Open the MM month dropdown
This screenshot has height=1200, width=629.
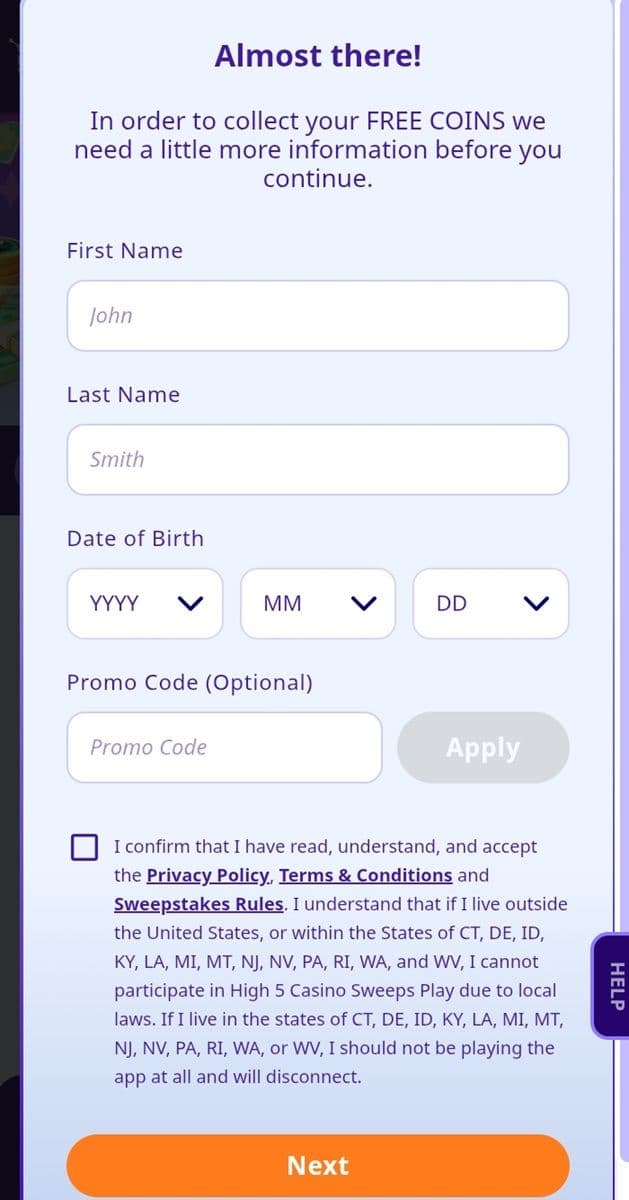coord(317,603)
